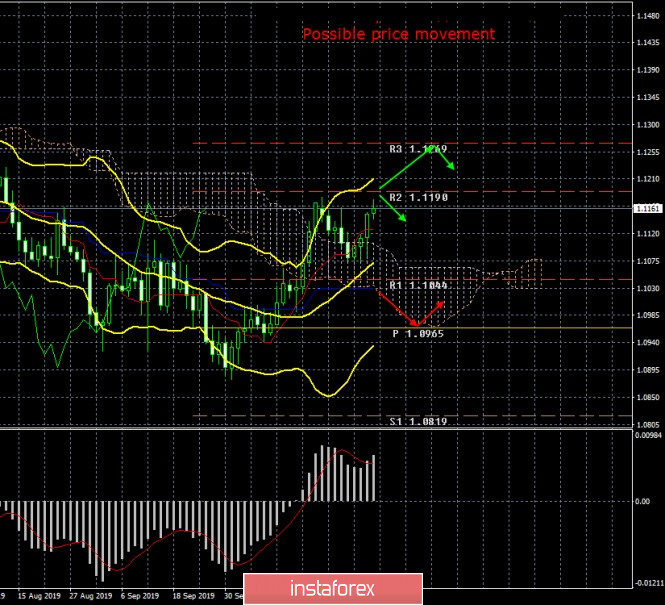
Task: Click the P 1.0965 pivot label
Action: click(418, 334)
